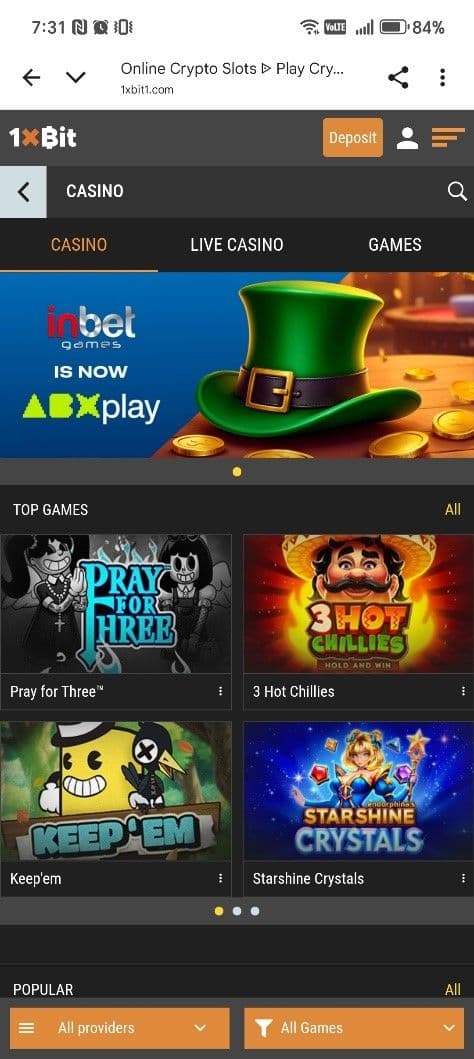Open options dots for 3 Hot Chillies
Image resolution: width=474 pixels, height=1059 pixels.
[463, 691]
